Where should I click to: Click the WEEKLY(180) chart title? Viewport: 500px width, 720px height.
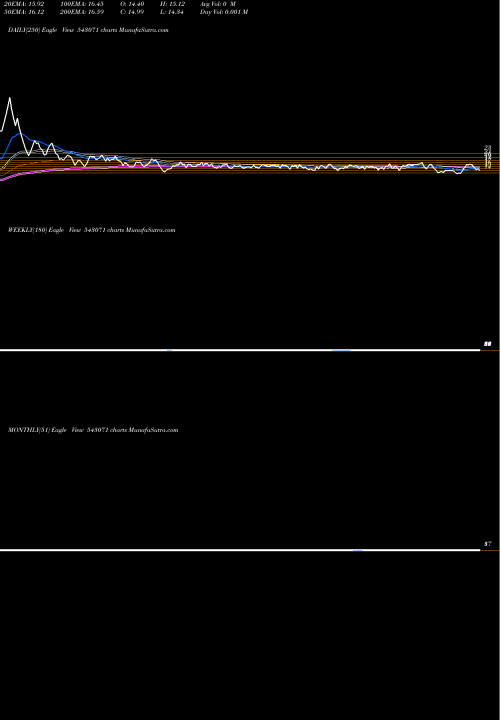[x=91, y=230]
